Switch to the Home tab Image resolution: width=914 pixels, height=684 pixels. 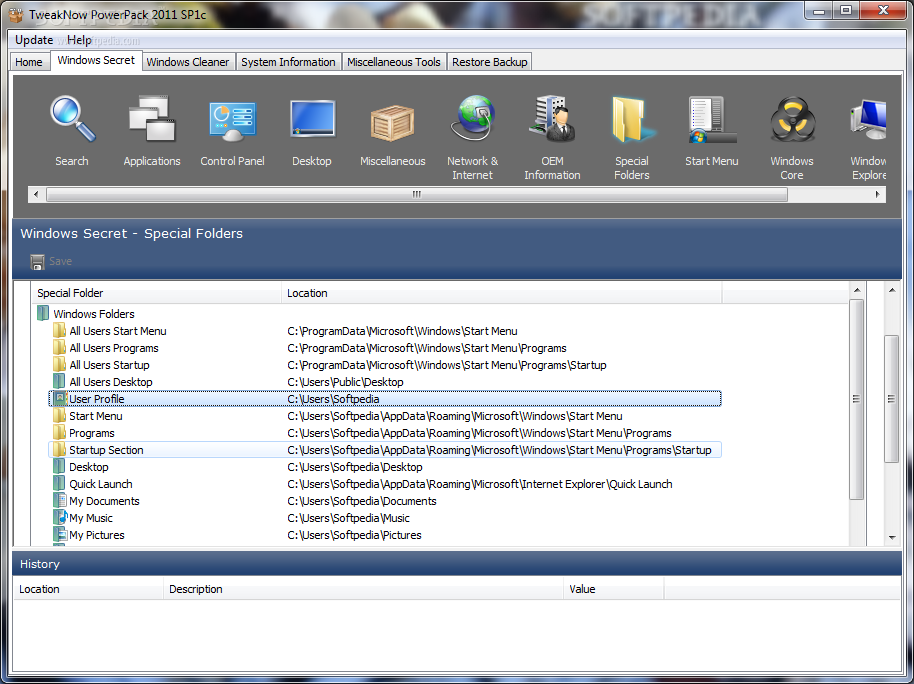click(29, 62)
